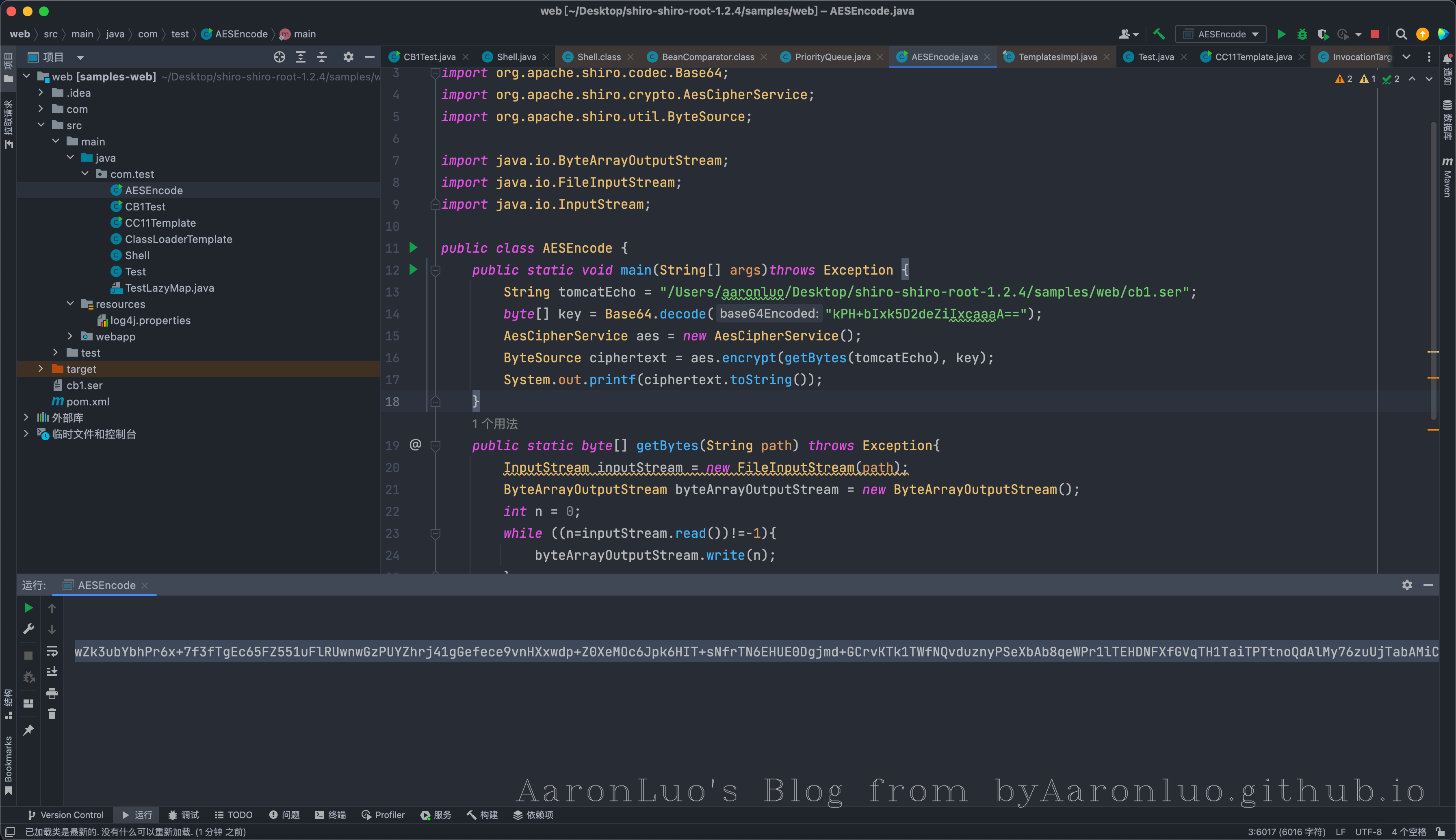
Task: Build project with the hammer icon
Action: click(x=1158, y=34)
